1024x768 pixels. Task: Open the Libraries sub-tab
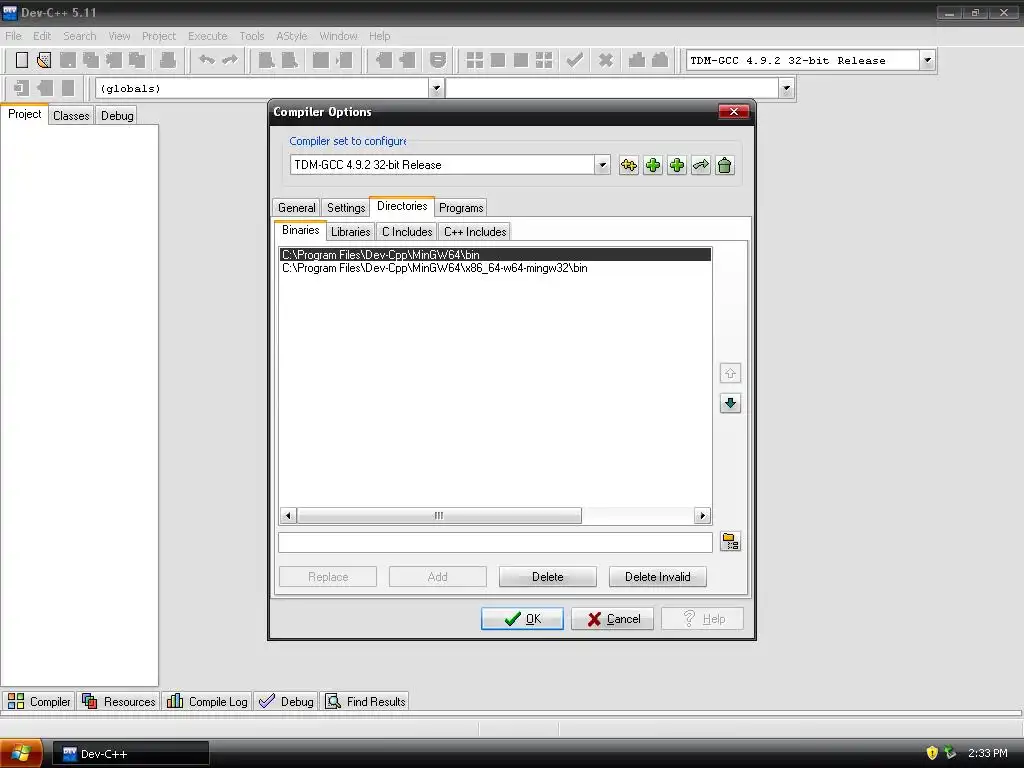350,232
